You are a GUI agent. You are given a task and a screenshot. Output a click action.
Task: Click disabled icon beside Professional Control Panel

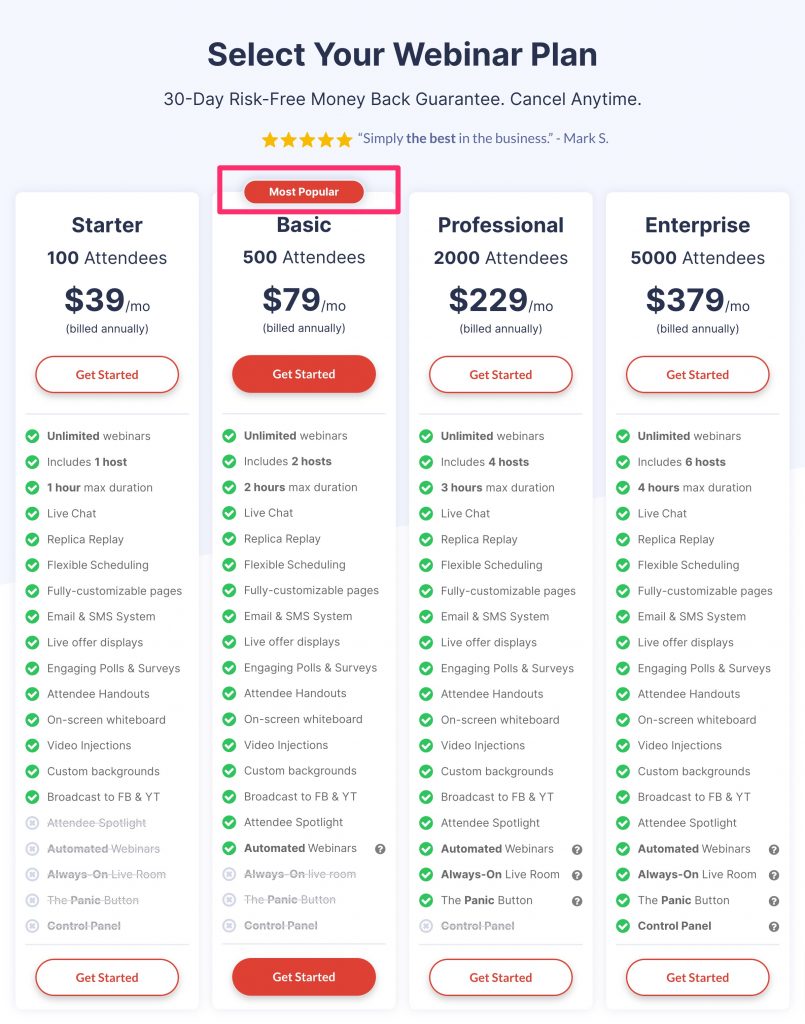pyautogui.click(x=426, y=926)
